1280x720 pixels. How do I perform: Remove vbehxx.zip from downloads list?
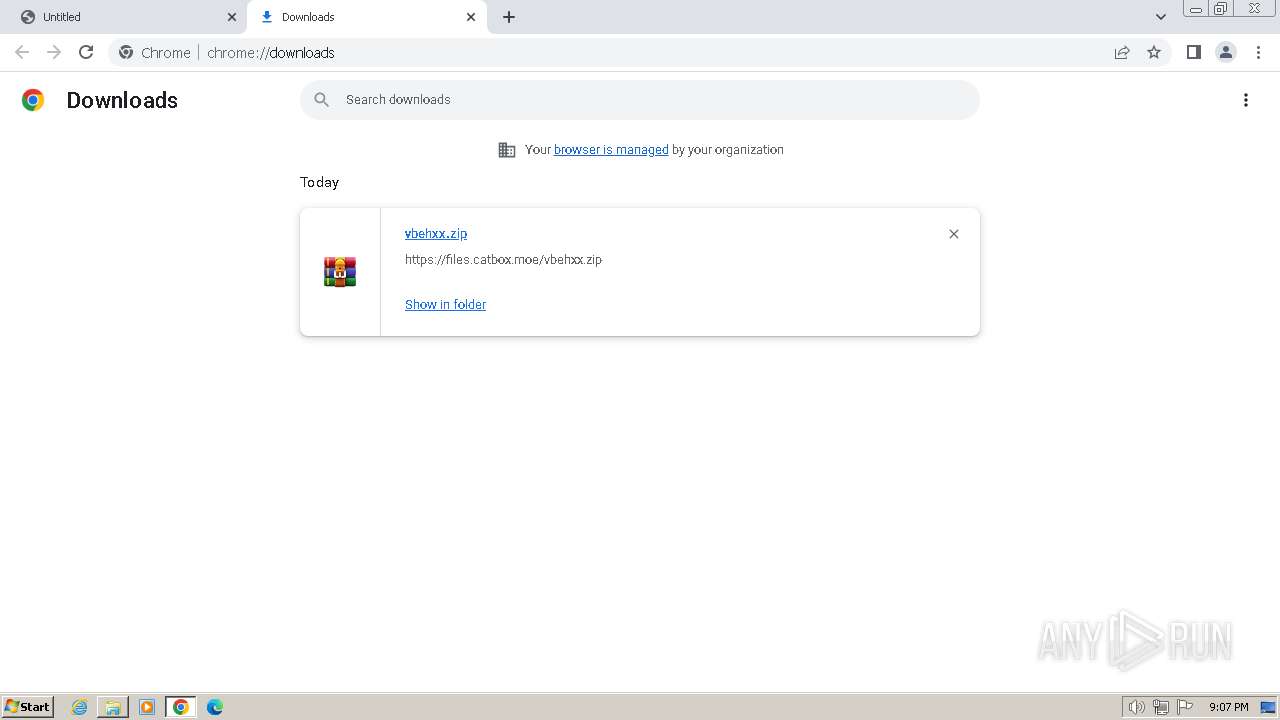(x=954, y=234)
